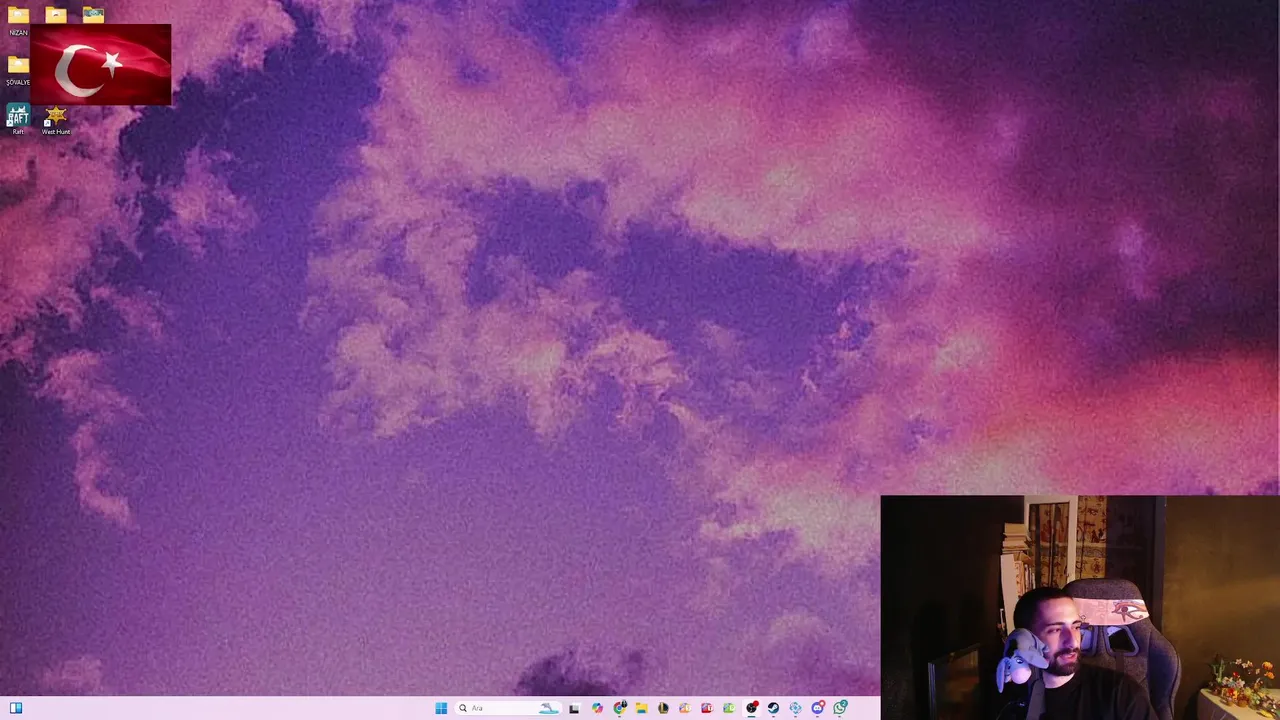This screenshot has height=720, width=1280.
Task: Open the desktop folder with picture thumbnail
Action: click(x=93, y=15)
